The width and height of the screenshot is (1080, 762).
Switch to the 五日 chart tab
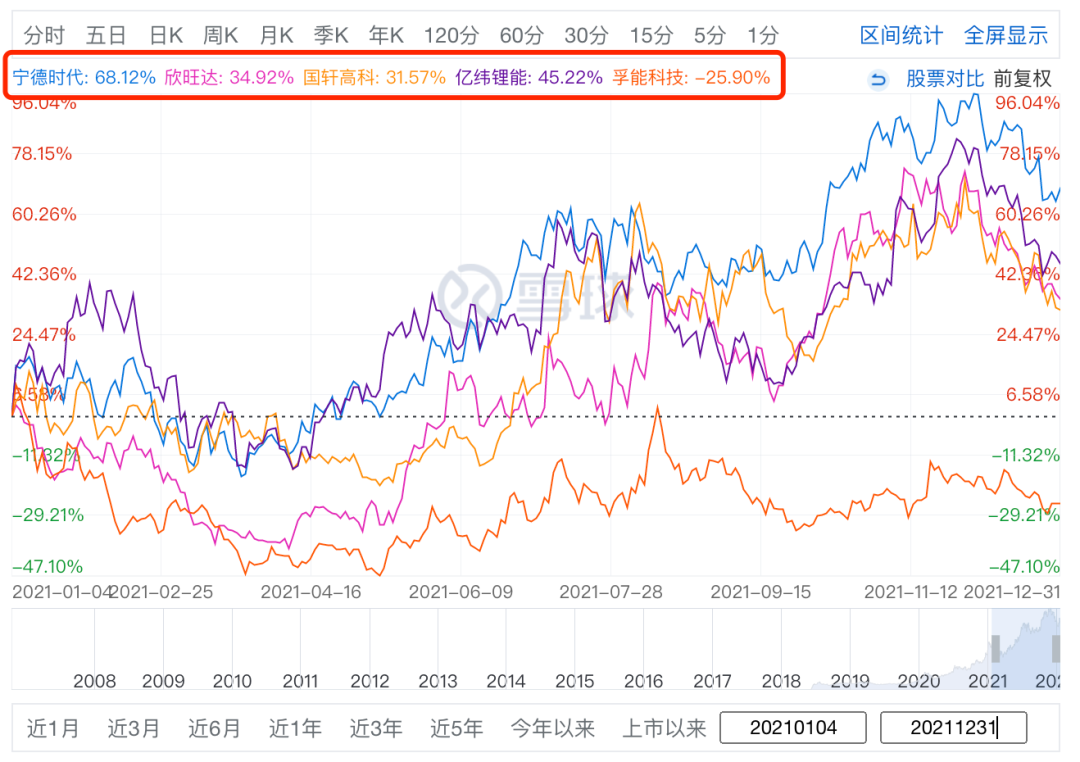click(x=106, y=35)
